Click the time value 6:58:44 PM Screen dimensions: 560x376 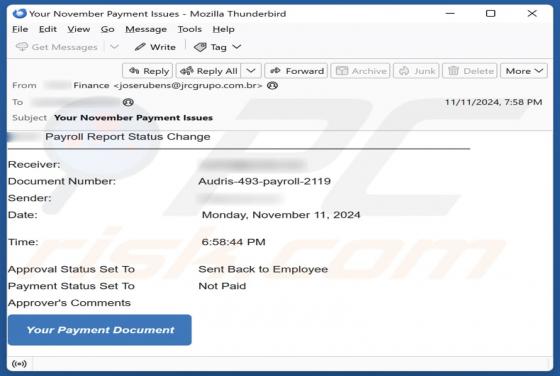(234, 242)
